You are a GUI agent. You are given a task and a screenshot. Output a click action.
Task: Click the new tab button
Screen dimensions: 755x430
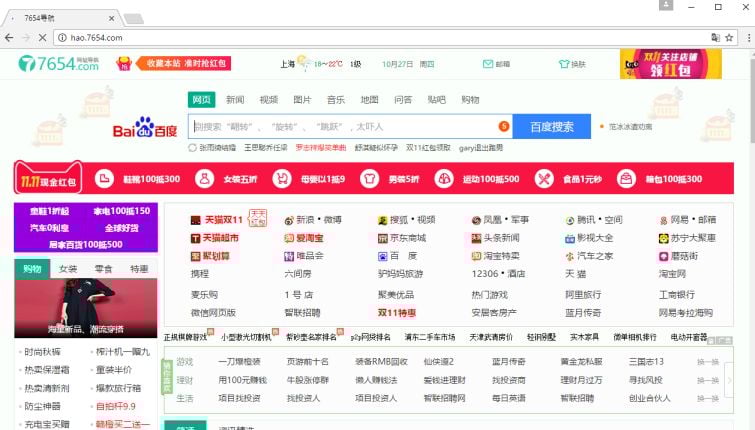(x=134, y=19)
